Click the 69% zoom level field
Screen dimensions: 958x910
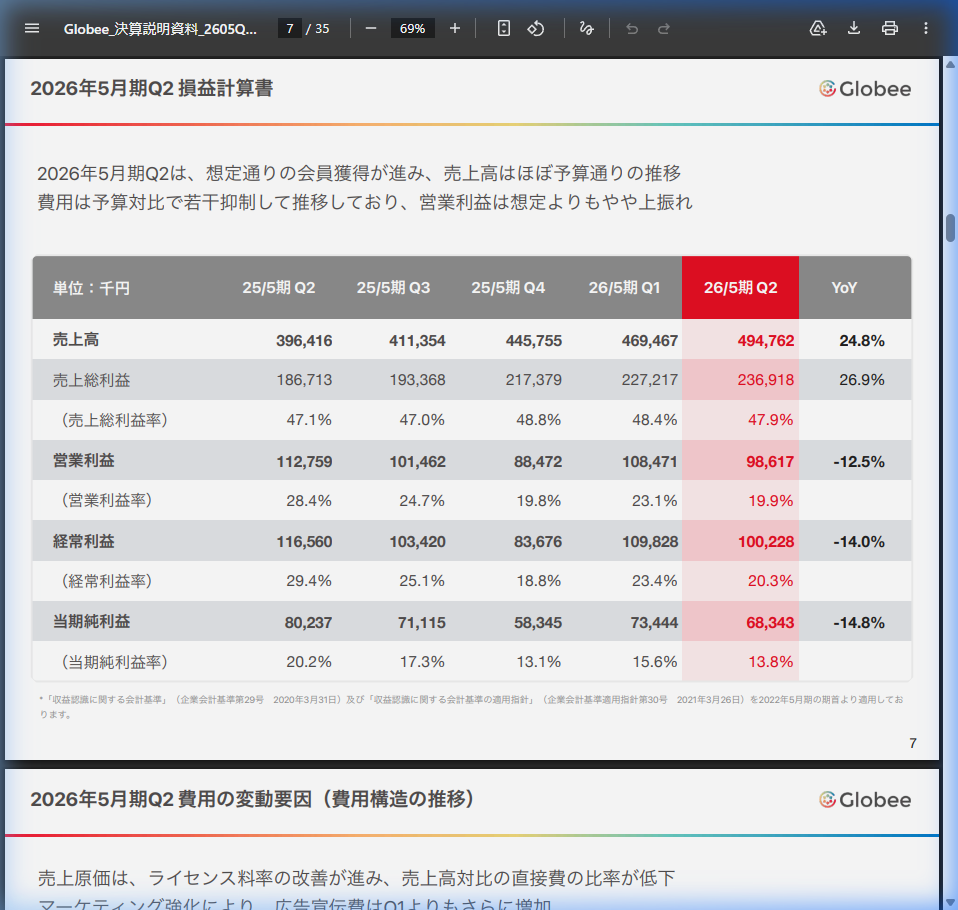412,28
